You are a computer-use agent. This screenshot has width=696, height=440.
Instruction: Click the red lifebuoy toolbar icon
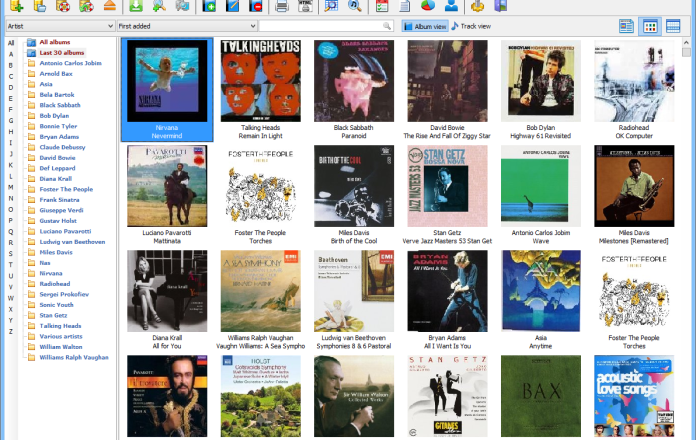(x=63, y=6)
